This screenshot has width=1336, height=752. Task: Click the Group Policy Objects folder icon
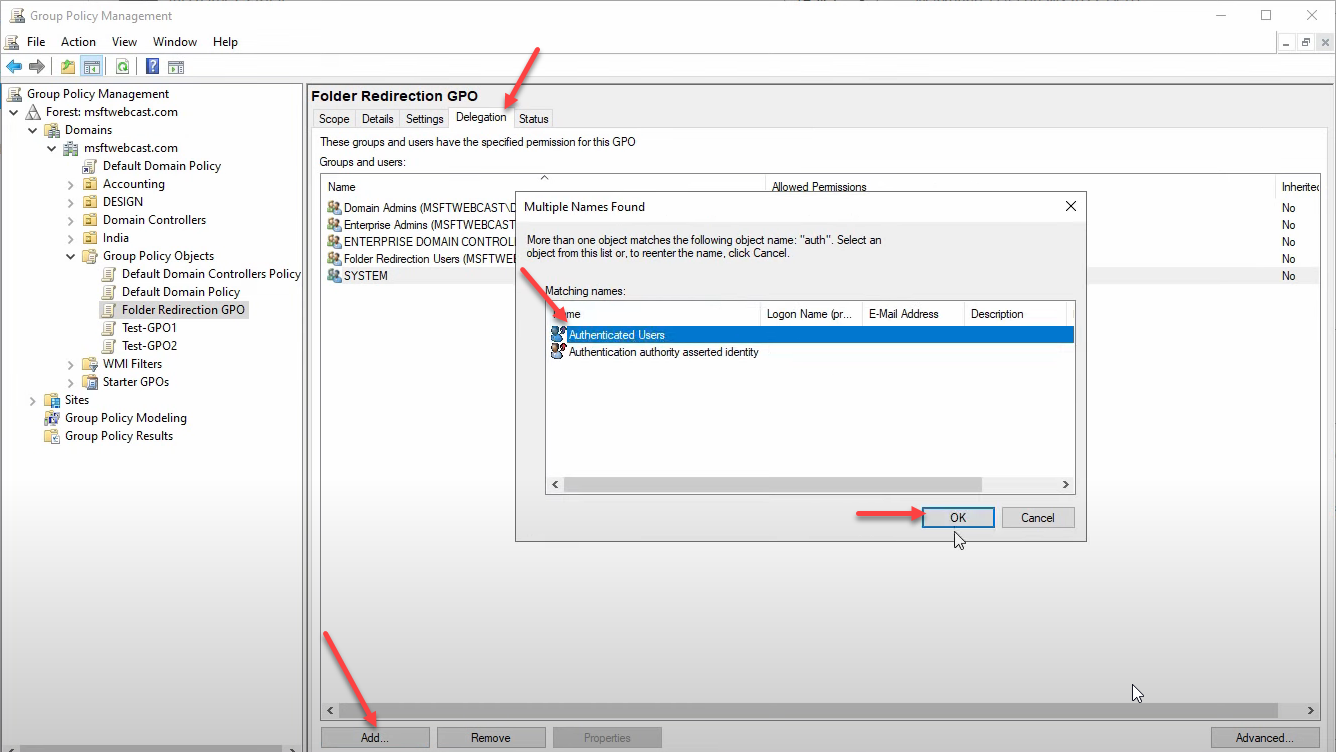coord(90,256)
